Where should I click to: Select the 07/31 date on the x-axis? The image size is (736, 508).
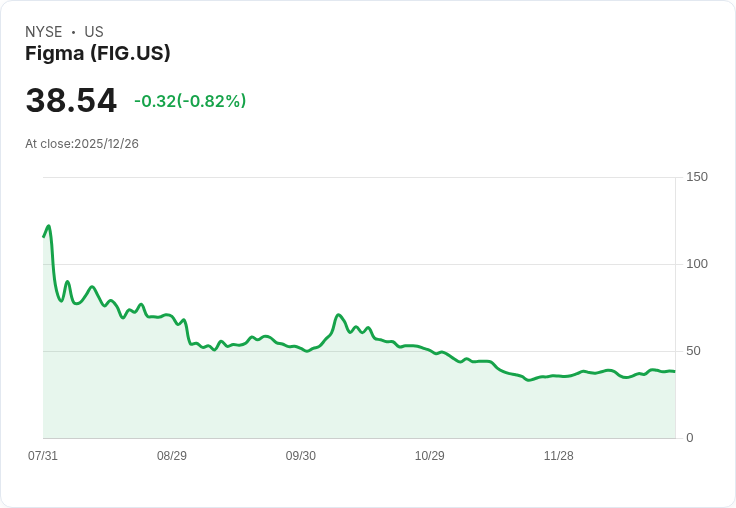coord(43,456)
